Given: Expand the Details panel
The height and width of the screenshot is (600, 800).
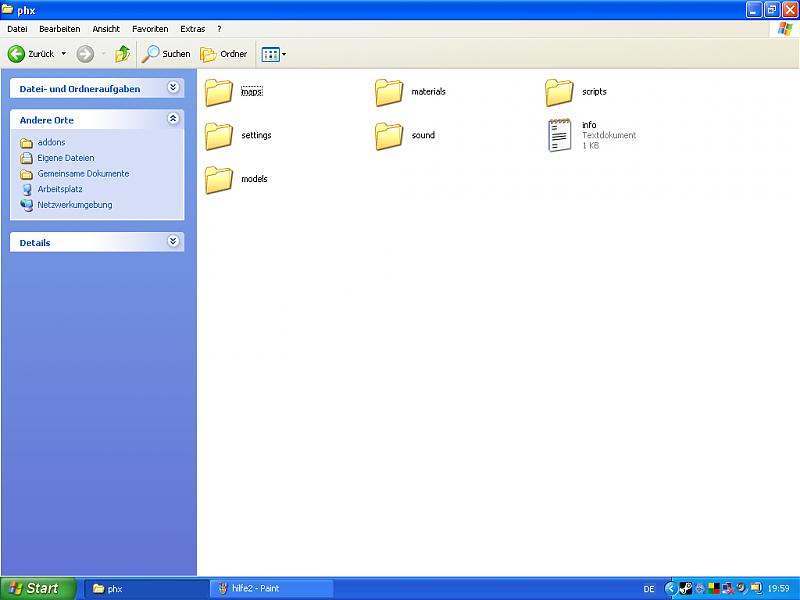Looking at the screenshot, I should point(173,242).
